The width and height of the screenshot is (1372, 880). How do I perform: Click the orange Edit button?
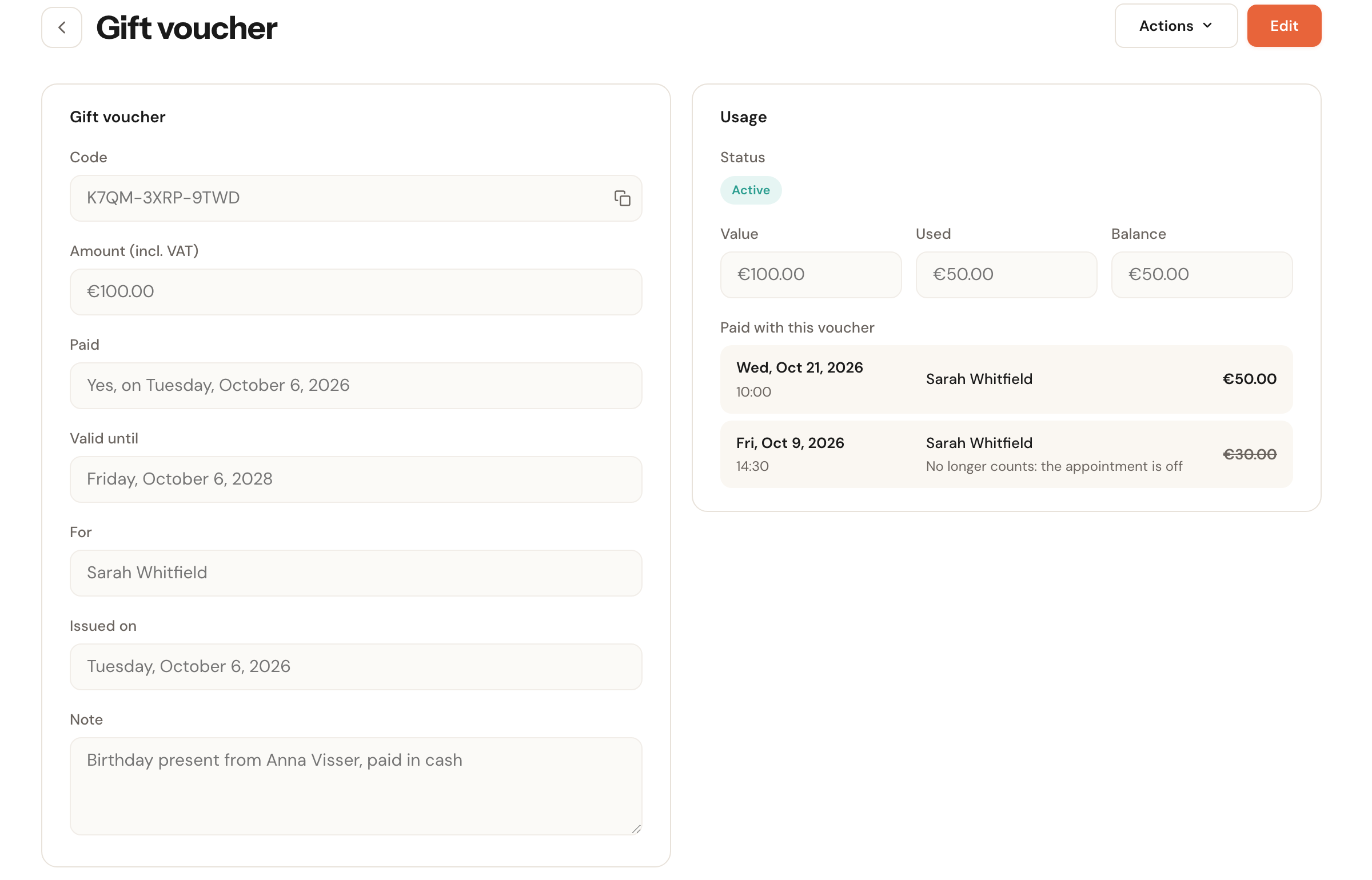[1284, 26]
